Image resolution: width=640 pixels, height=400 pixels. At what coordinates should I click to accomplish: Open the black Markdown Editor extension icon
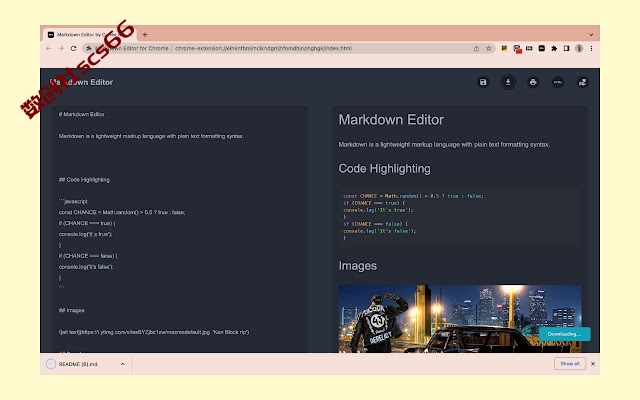[x=542, y=48]
